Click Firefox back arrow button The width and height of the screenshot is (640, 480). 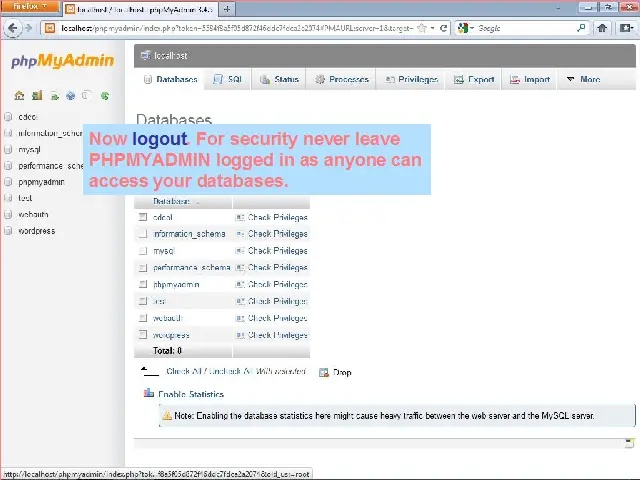pyautogui.click(x=12, y=28)
